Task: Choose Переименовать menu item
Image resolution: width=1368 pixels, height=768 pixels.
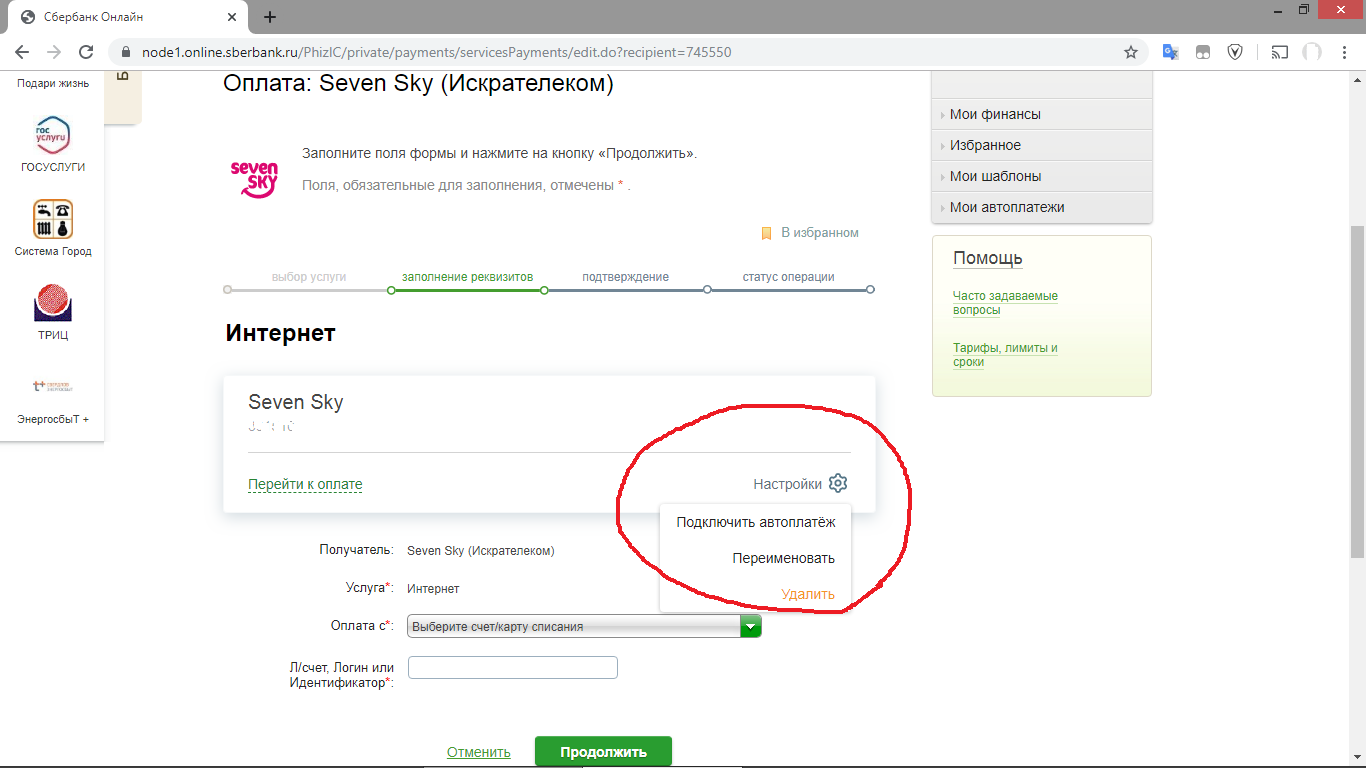Action: pos(783,558)
